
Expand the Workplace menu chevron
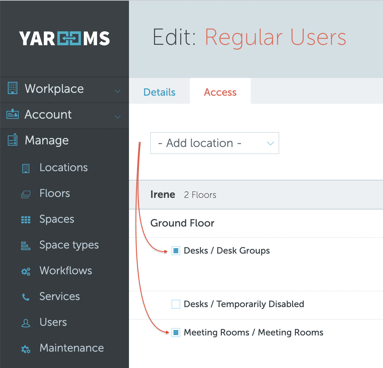click(117, 91)
